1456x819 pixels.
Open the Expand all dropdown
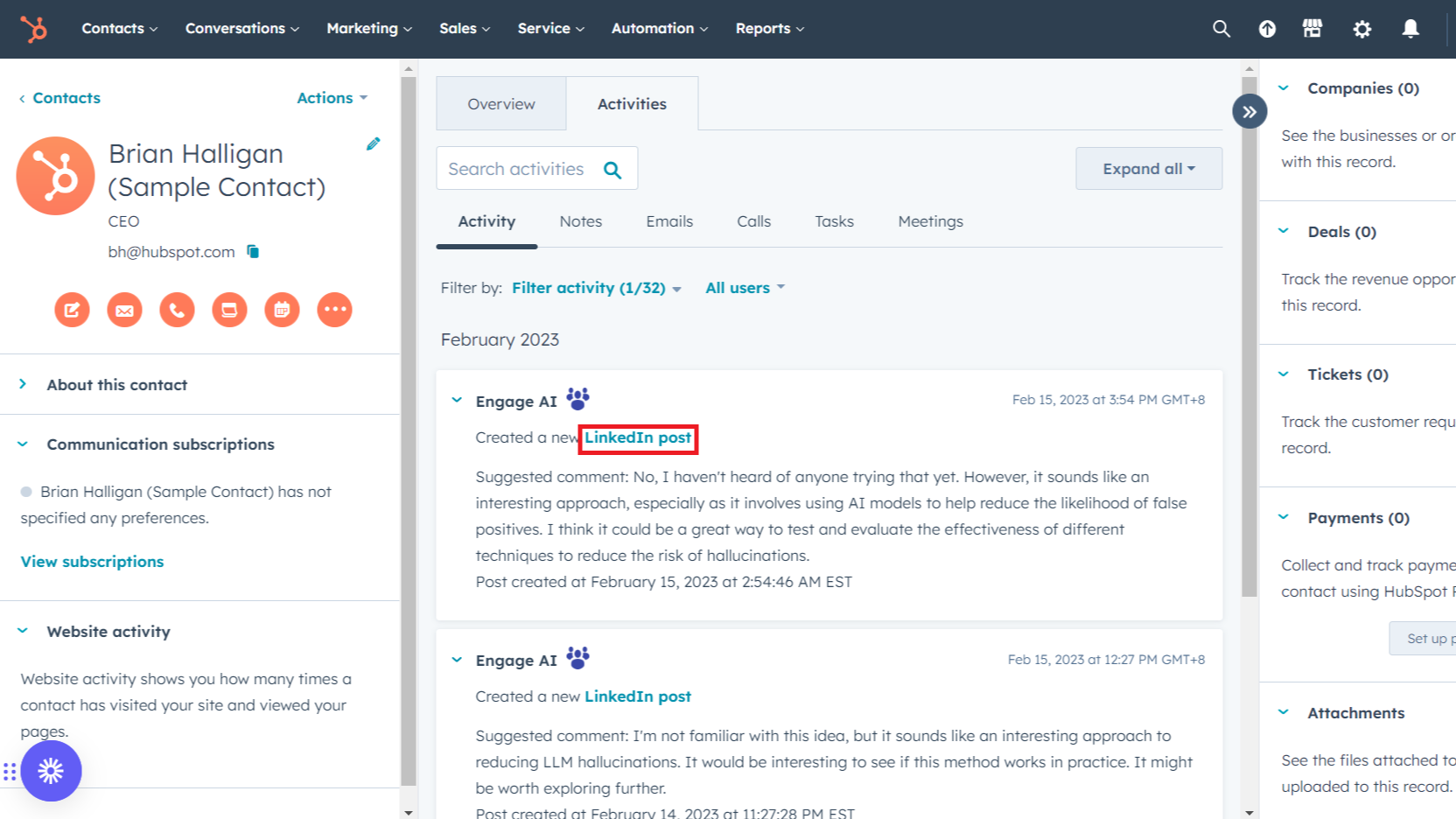click(x=1148, y=169)
